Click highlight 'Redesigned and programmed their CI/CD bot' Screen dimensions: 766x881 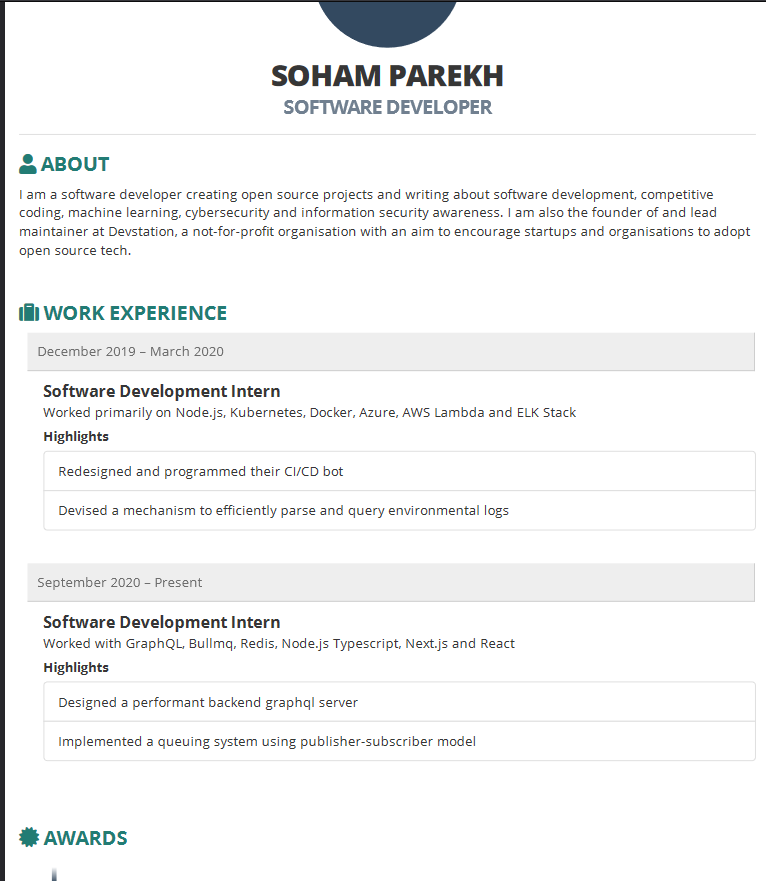click(400, 471)
